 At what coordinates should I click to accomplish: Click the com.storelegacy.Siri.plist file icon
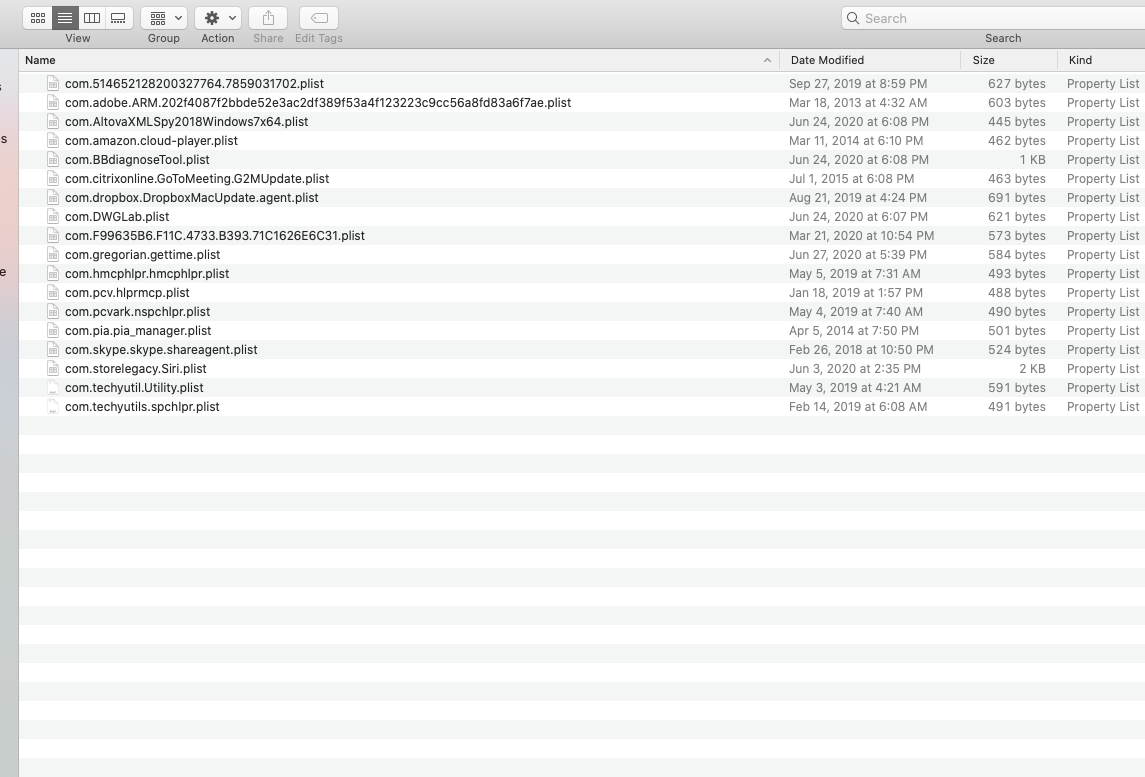click(x=53, y=368)
